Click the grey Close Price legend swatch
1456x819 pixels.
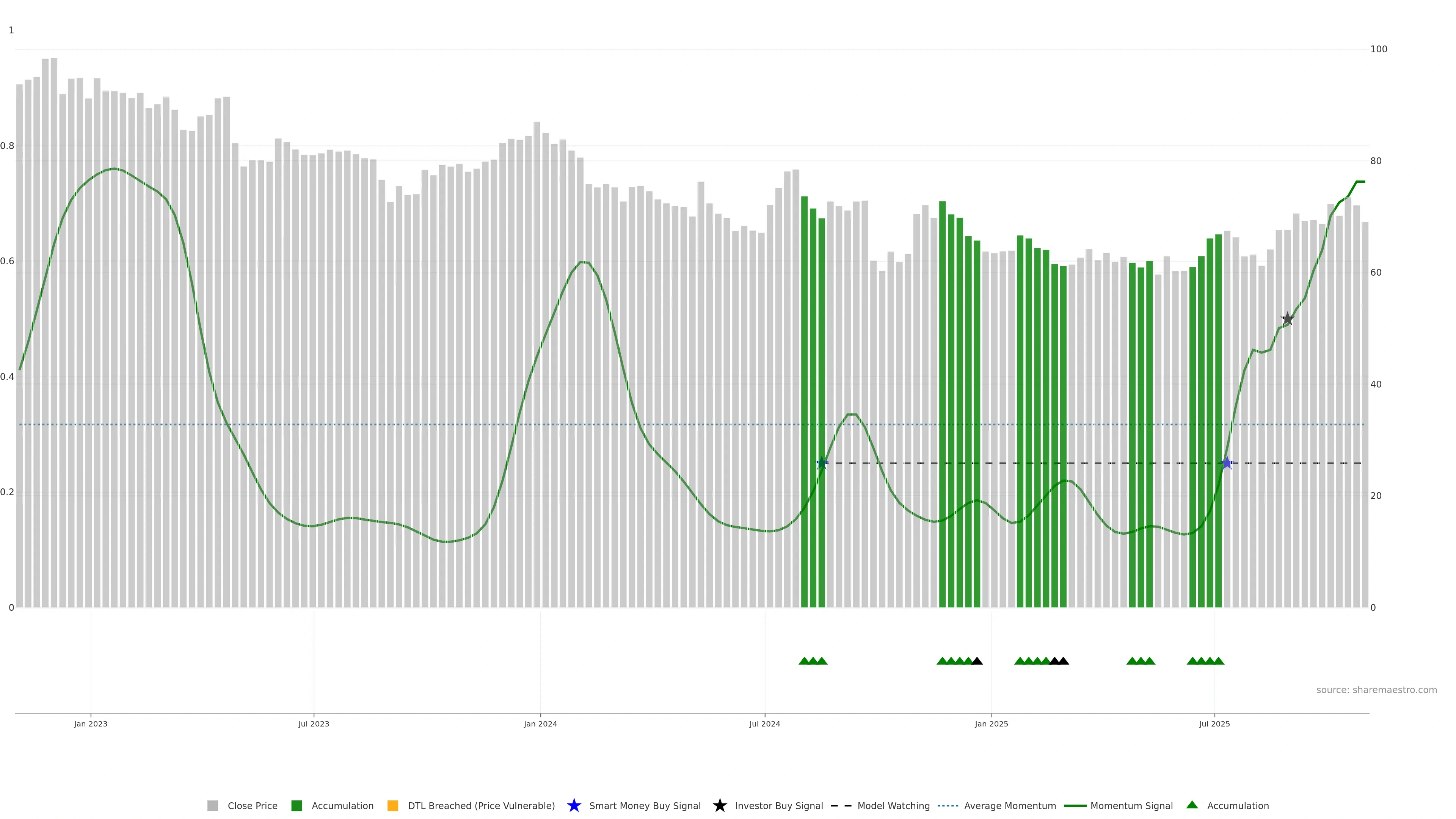212,805
